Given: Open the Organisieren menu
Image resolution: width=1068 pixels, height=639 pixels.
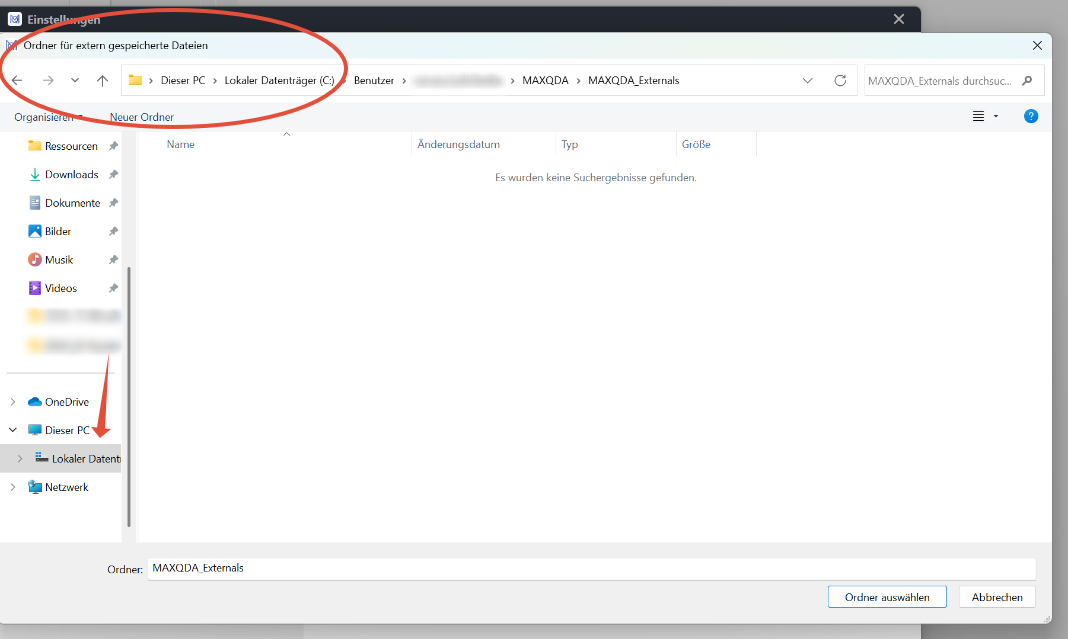Looking at the screenshot, I should click(x=48, y=117).
